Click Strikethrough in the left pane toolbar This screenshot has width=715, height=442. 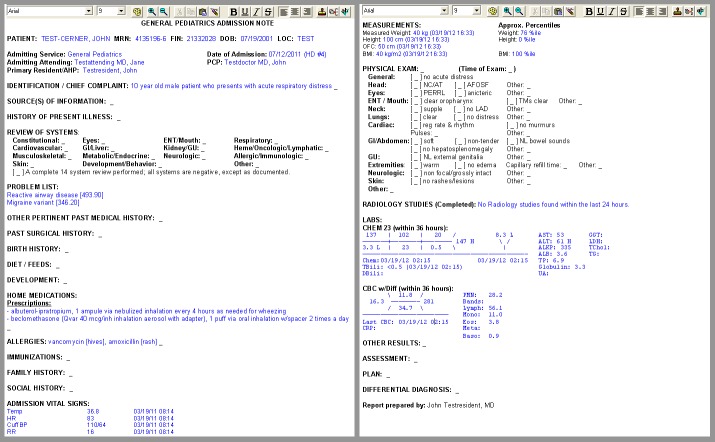coord(268,12)
